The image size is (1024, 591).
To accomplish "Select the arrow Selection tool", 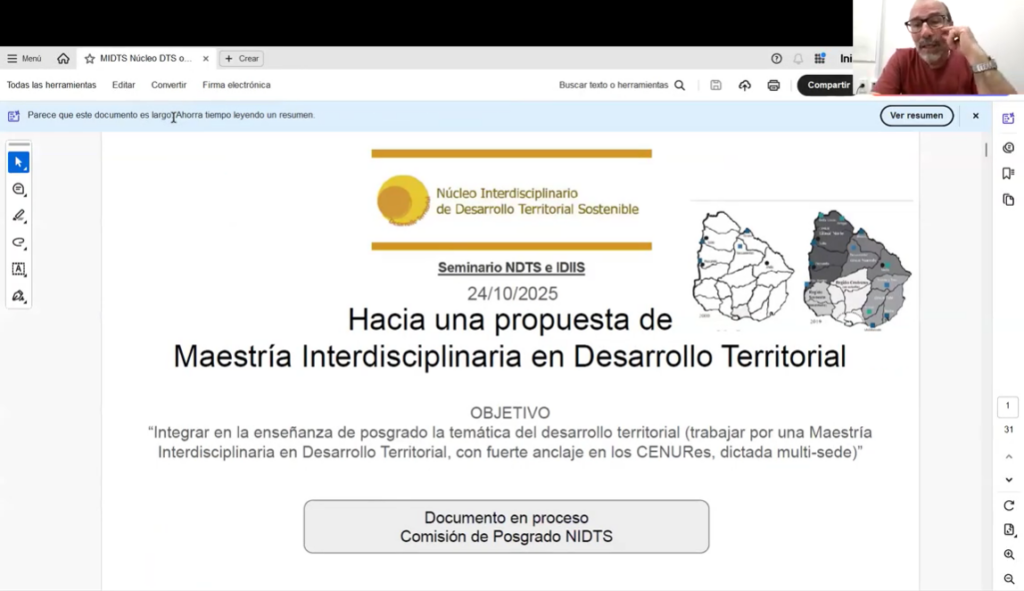I will click(18, 162).
